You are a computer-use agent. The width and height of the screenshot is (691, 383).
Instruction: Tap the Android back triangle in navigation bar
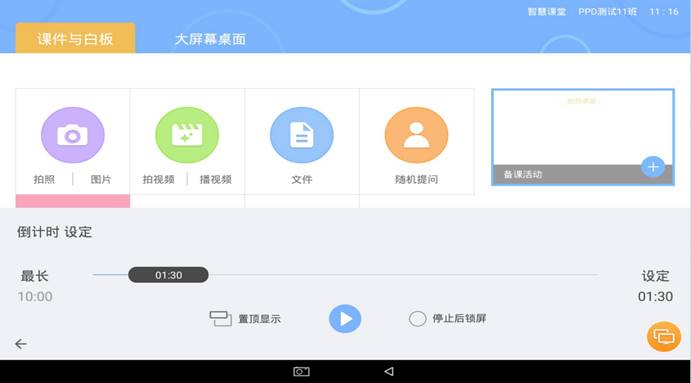tap(389, 372)
